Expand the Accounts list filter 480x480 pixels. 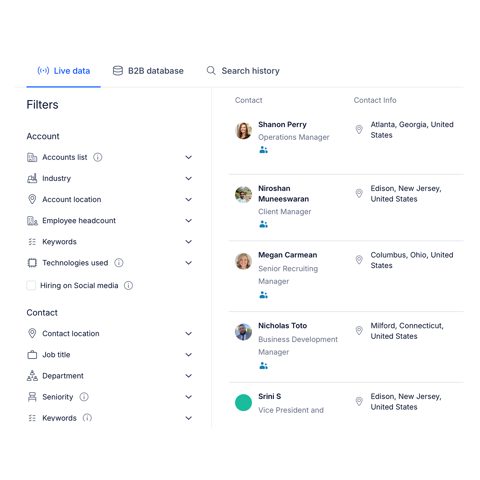(x=189, y=157)
